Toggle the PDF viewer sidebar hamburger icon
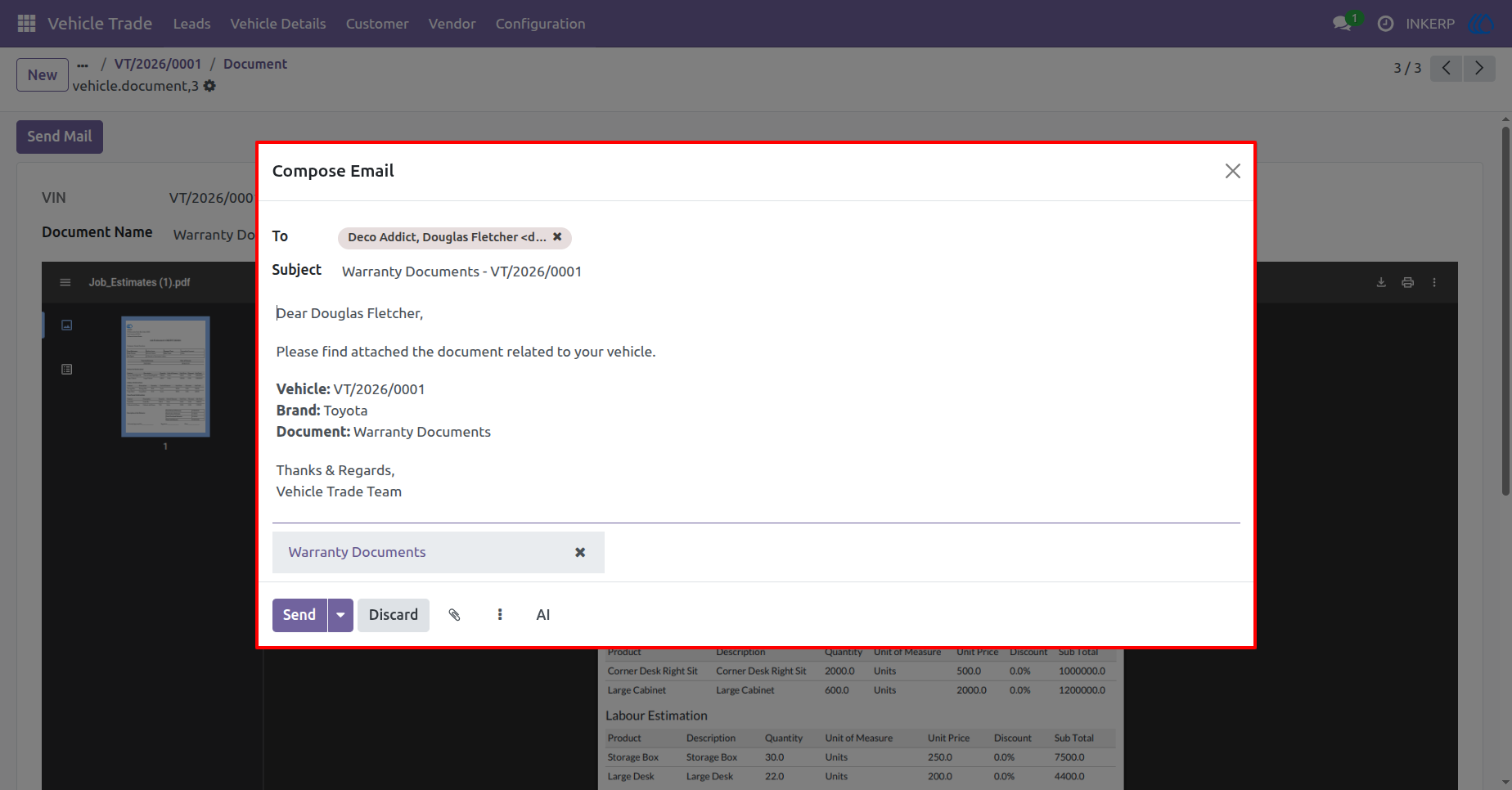This screenshot has width=1512, height=790. (65, 282)
